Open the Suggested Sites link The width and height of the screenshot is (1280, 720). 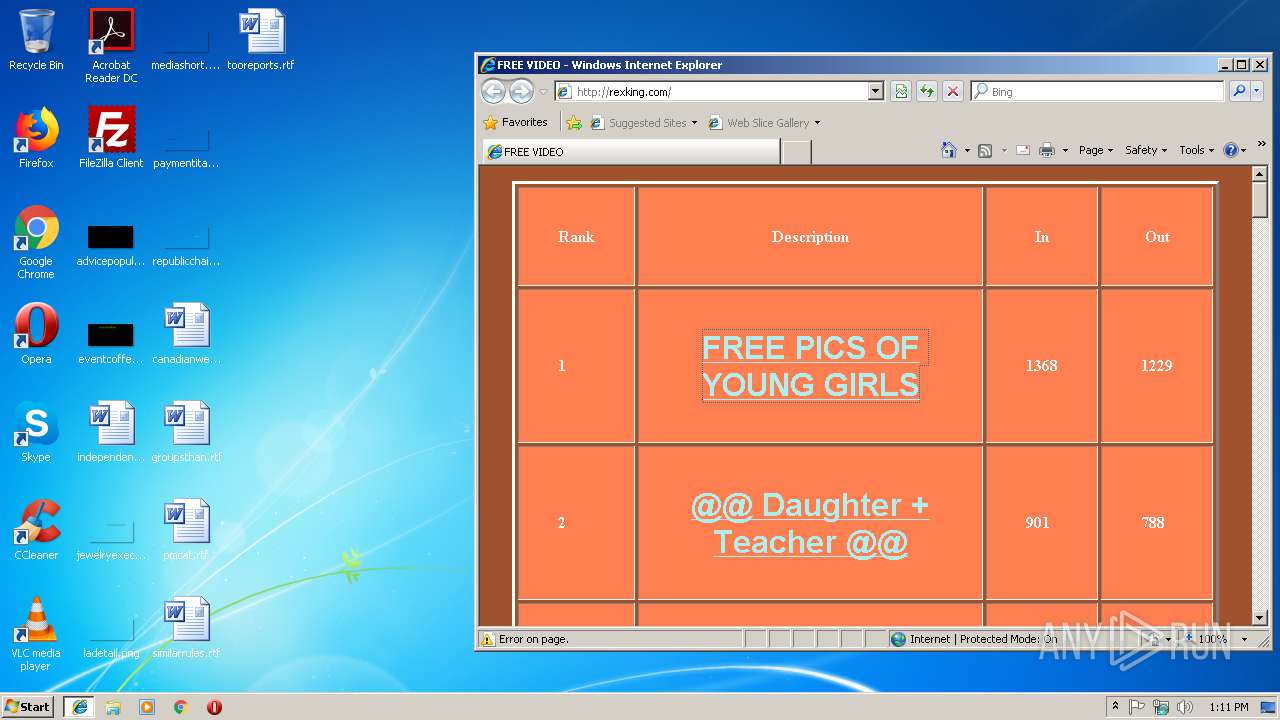(x=644, y=123)
